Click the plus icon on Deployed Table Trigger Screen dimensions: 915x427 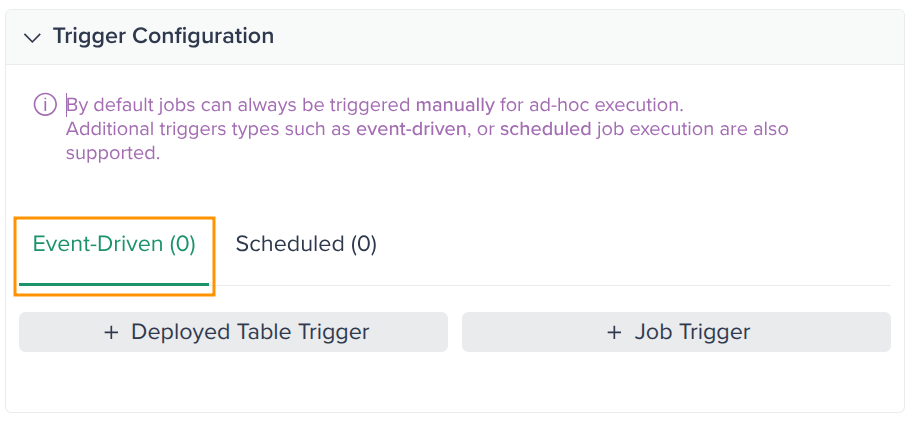(111, 332)
